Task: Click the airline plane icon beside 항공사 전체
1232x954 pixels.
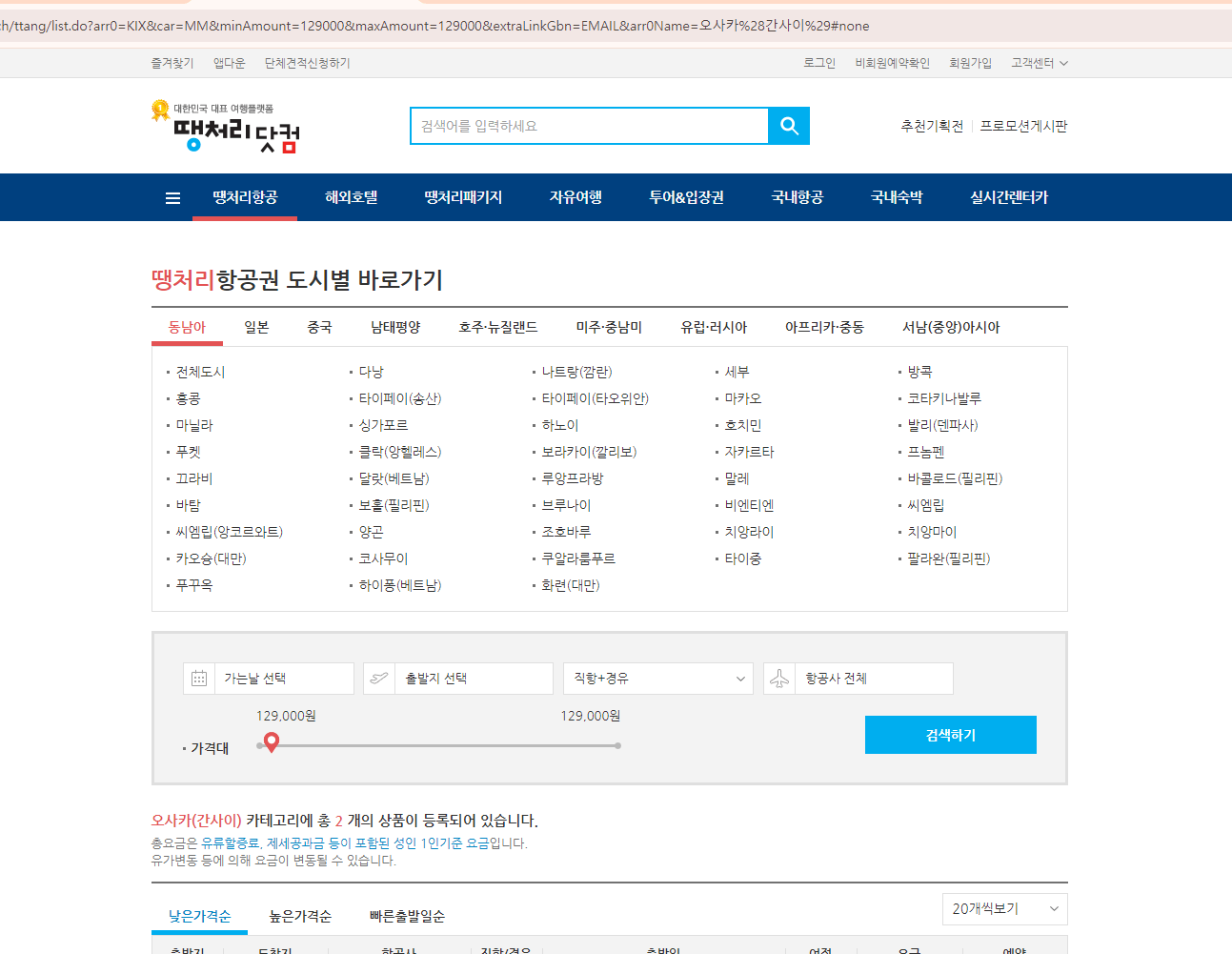Action: pyautogui.click(x=779, y=679)
